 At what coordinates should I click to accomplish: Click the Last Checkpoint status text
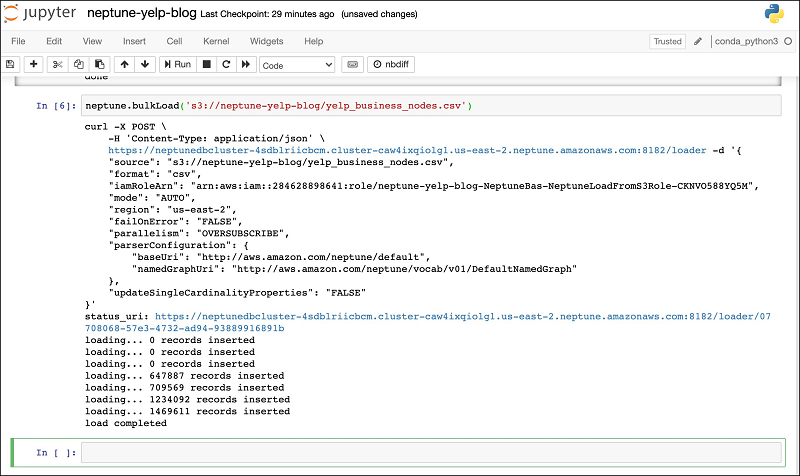[267, 14]
